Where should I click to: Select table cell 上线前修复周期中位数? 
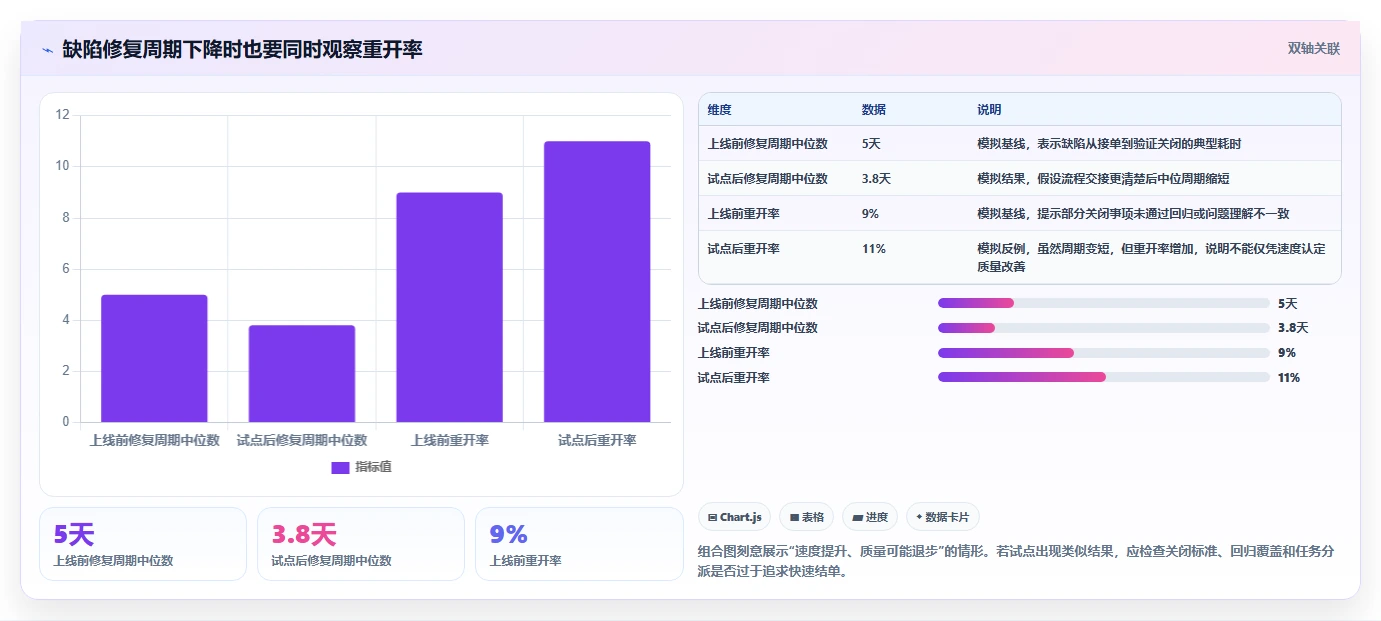coord(767,144)
